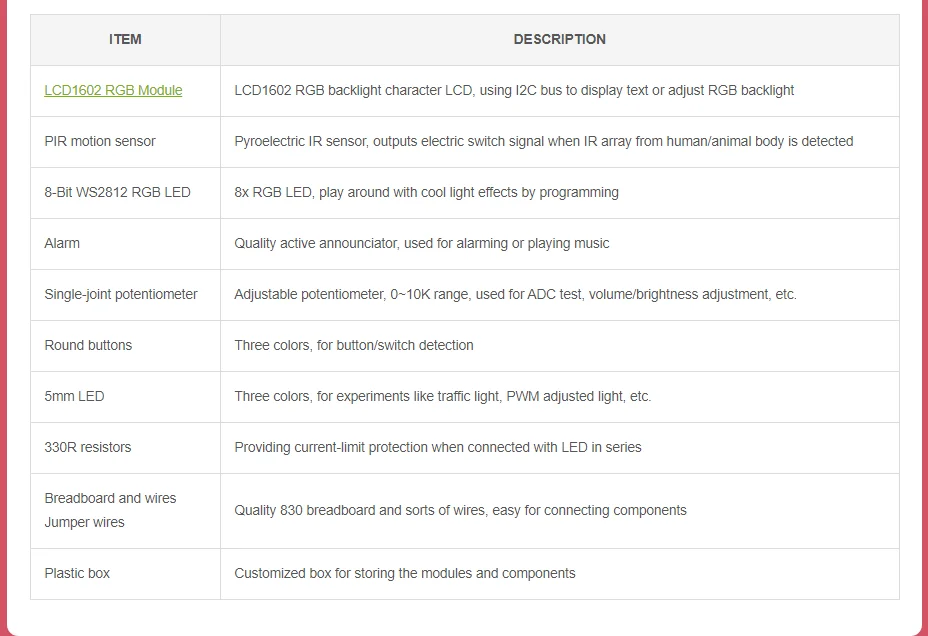Click the 330R resistors item cell
928x636 pixels.
(88, 447)
